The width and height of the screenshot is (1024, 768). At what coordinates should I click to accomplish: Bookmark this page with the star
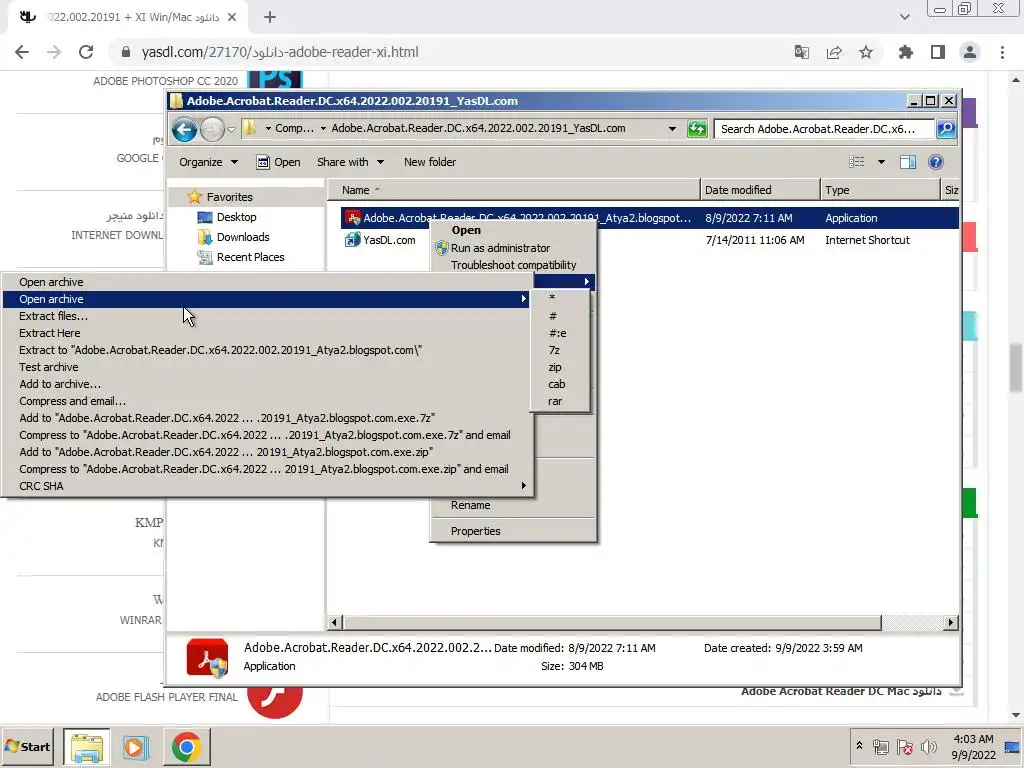coord(866,52)
